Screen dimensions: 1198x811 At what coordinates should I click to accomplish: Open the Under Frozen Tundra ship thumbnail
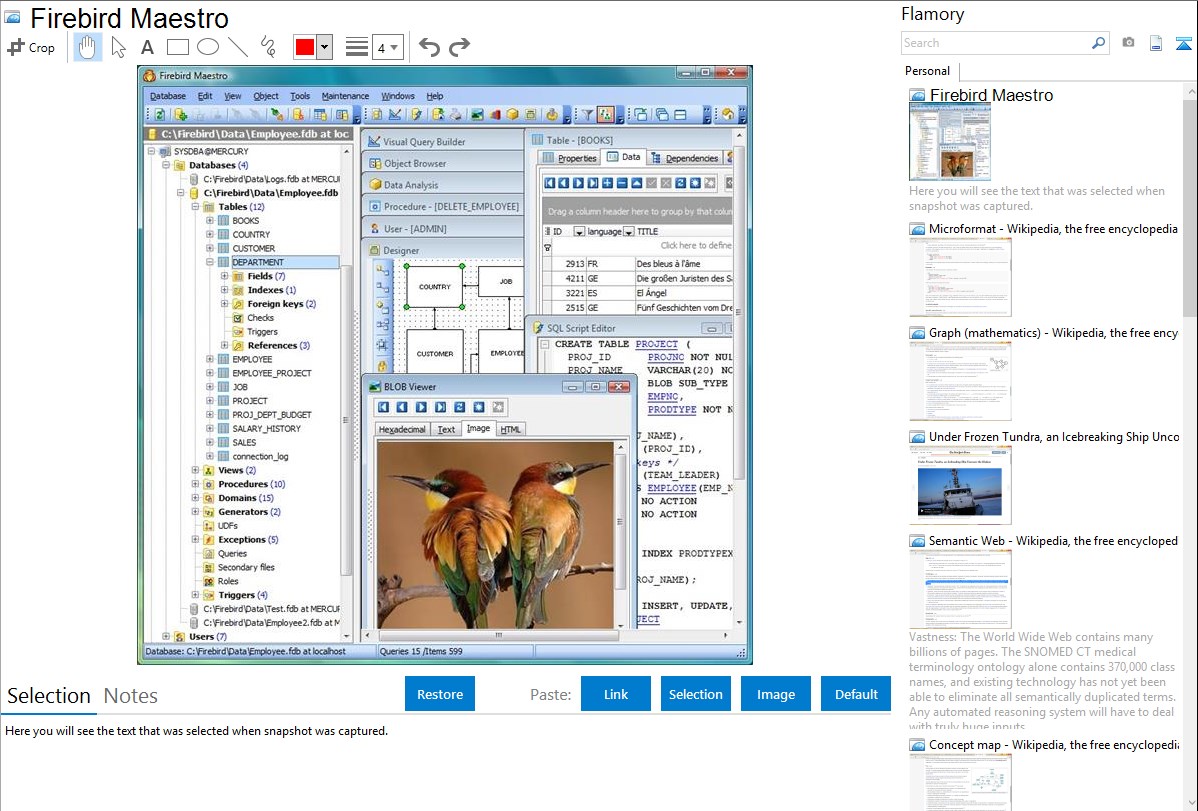(960, 485)
